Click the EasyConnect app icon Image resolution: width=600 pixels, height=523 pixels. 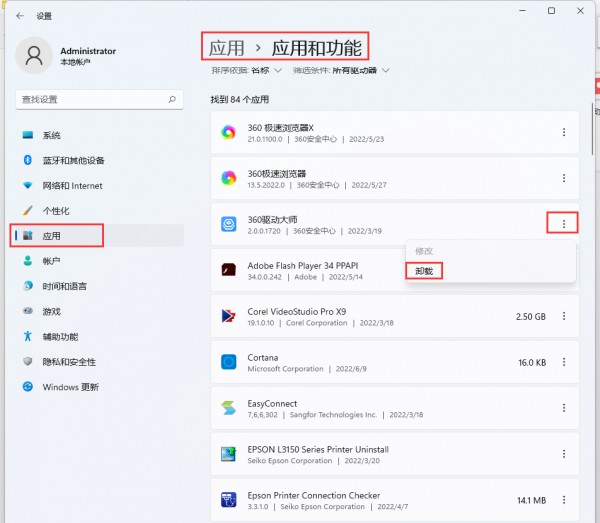coord(228,408)
